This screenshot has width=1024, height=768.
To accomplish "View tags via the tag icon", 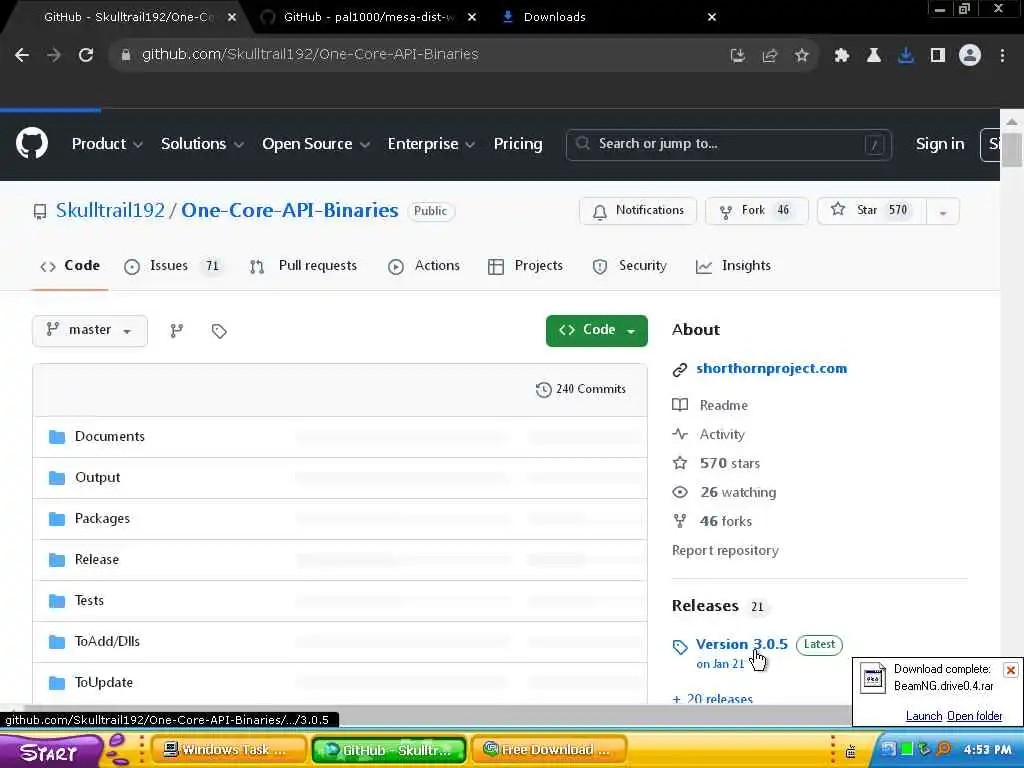I will (x=219, y=331).
